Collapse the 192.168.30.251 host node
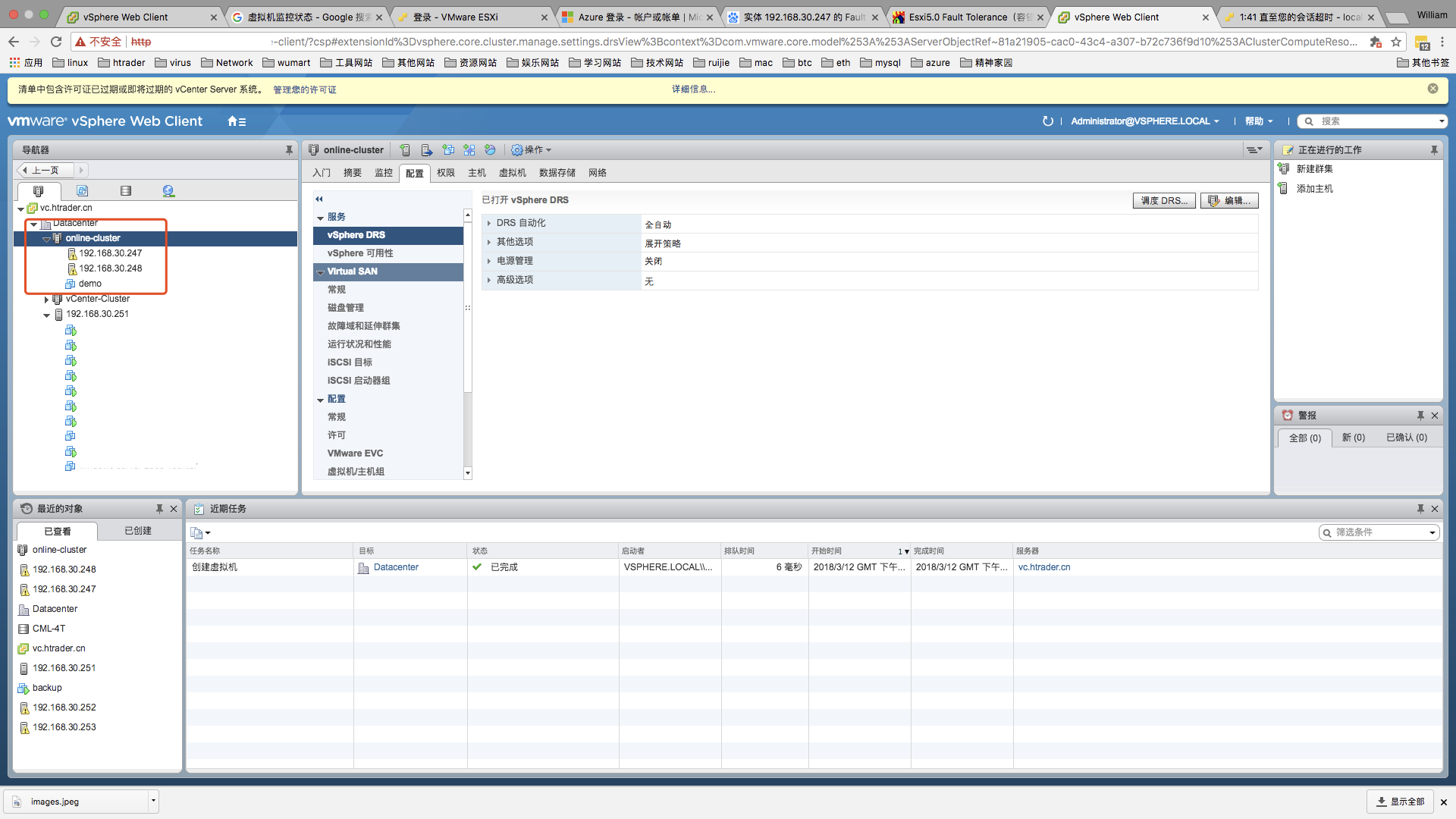This screenshot has width=1456, height=819. point(47,315)
